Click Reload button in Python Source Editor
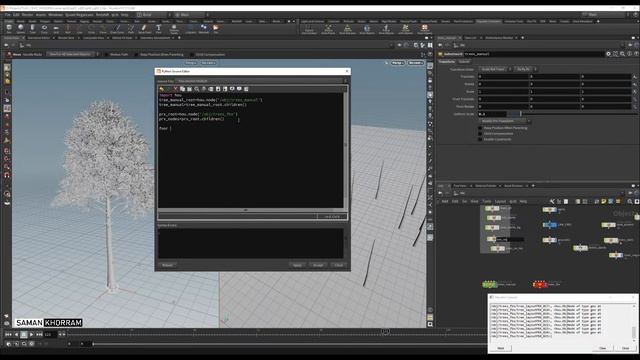This screenshot has width=640, height=360. 167,265
